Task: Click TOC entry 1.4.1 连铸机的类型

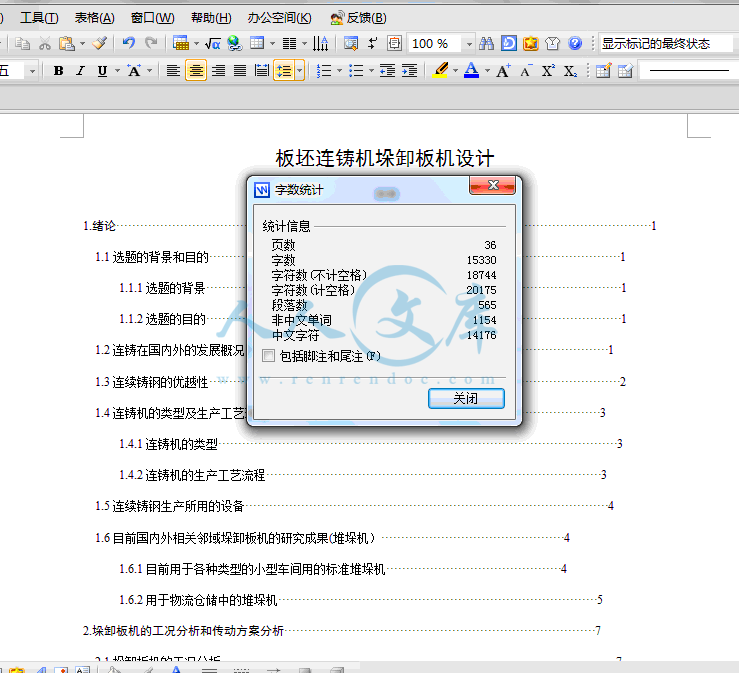Action: tap(168, 443)
